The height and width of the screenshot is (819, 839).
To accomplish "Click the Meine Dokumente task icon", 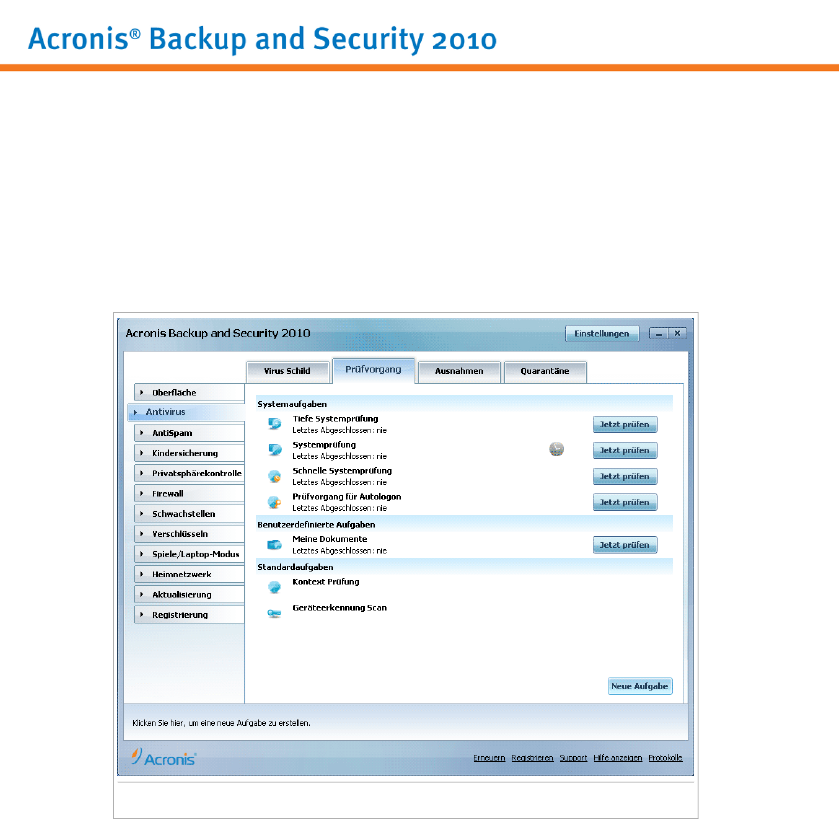I will tap(274, 545).
